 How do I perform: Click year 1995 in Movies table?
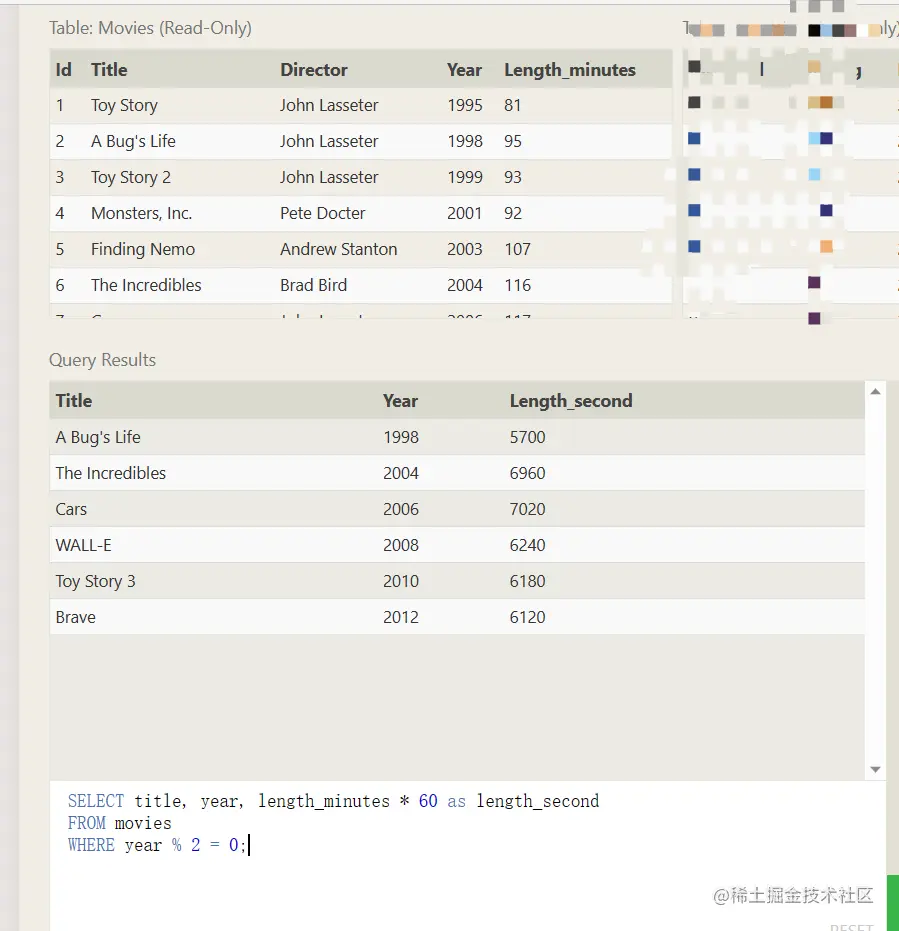465,105
